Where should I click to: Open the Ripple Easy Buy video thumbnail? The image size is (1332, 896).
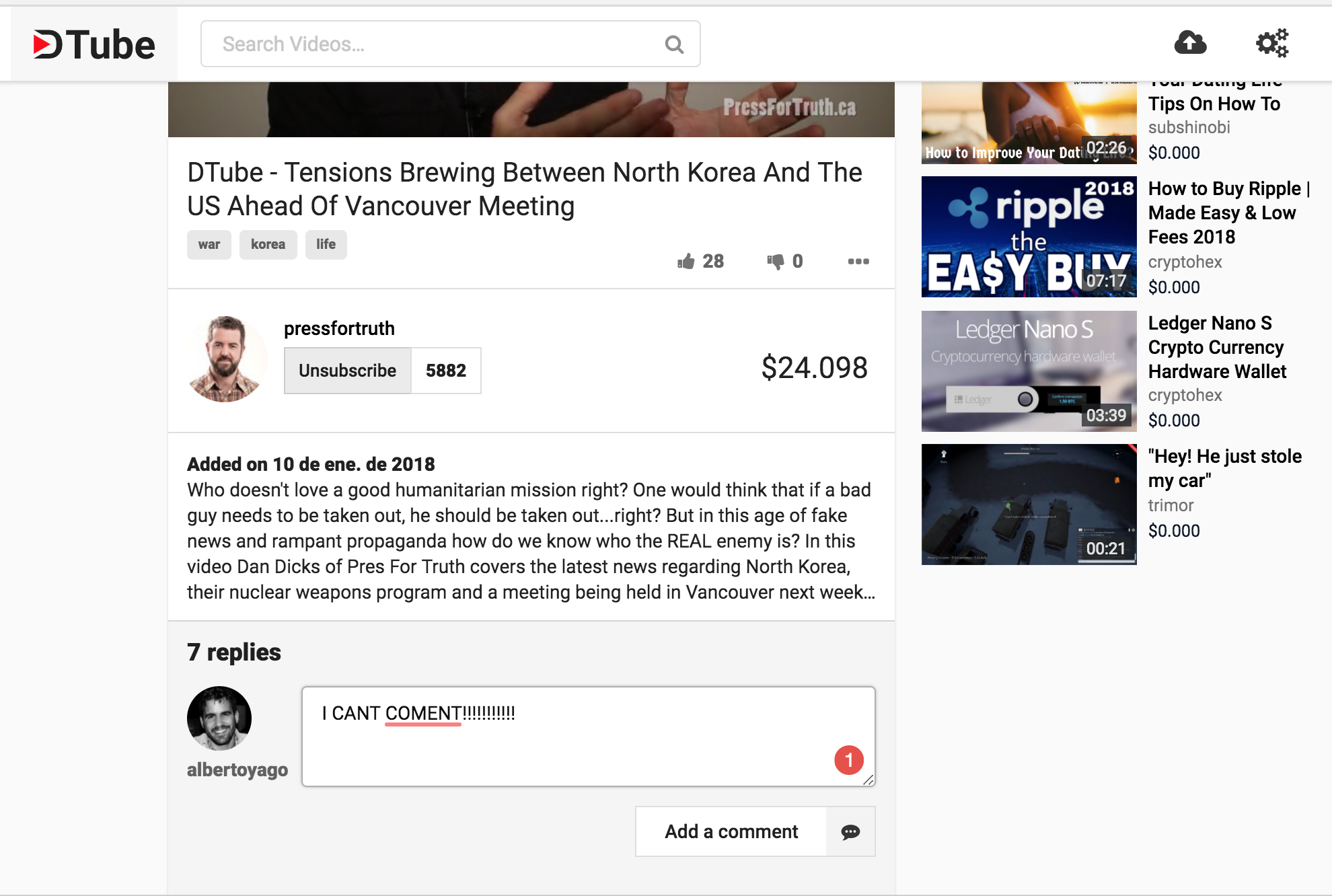tap(1029, 237)
